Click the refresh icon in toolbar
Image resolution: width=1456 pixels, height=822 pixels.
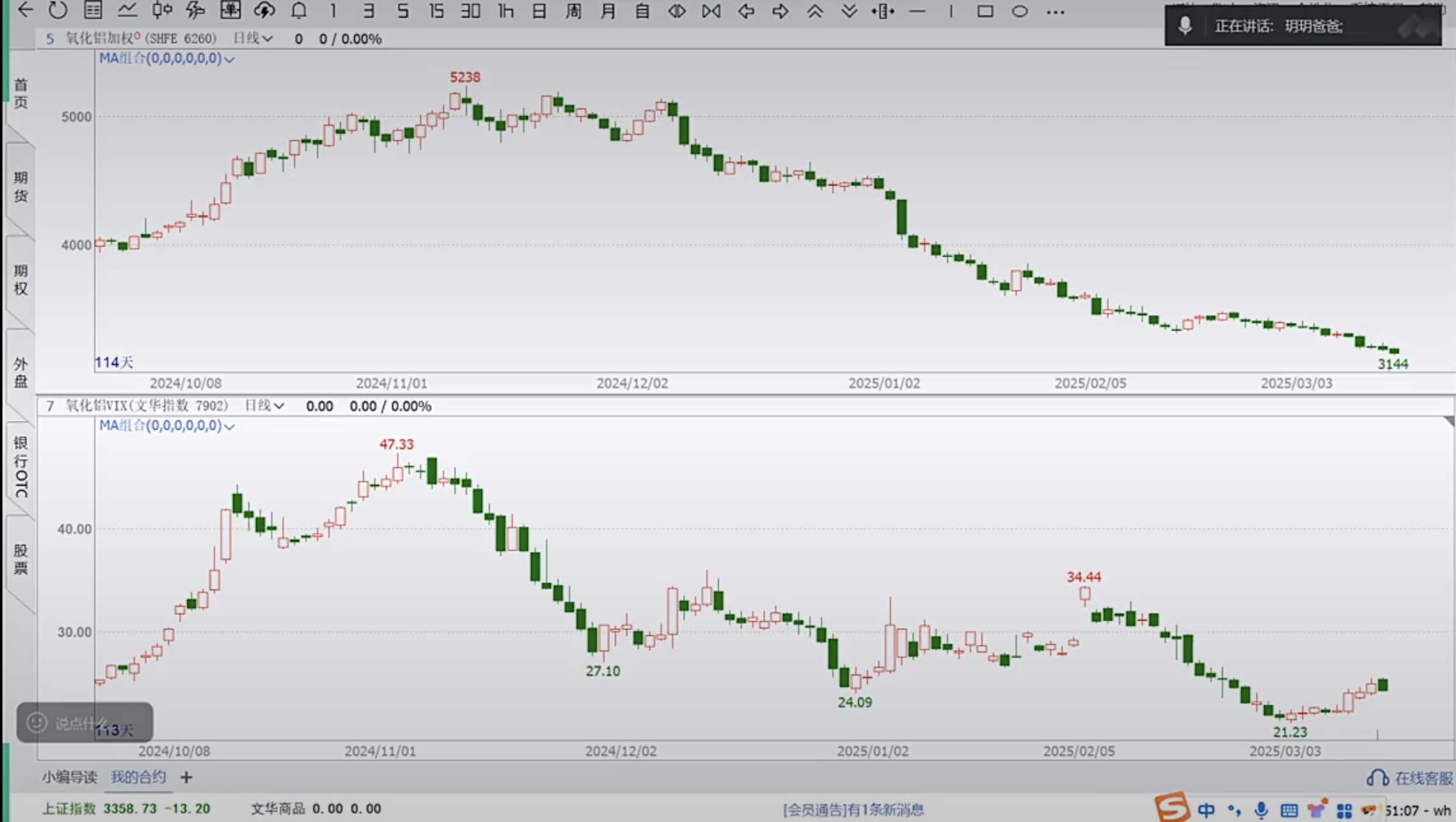pos(58,10)
